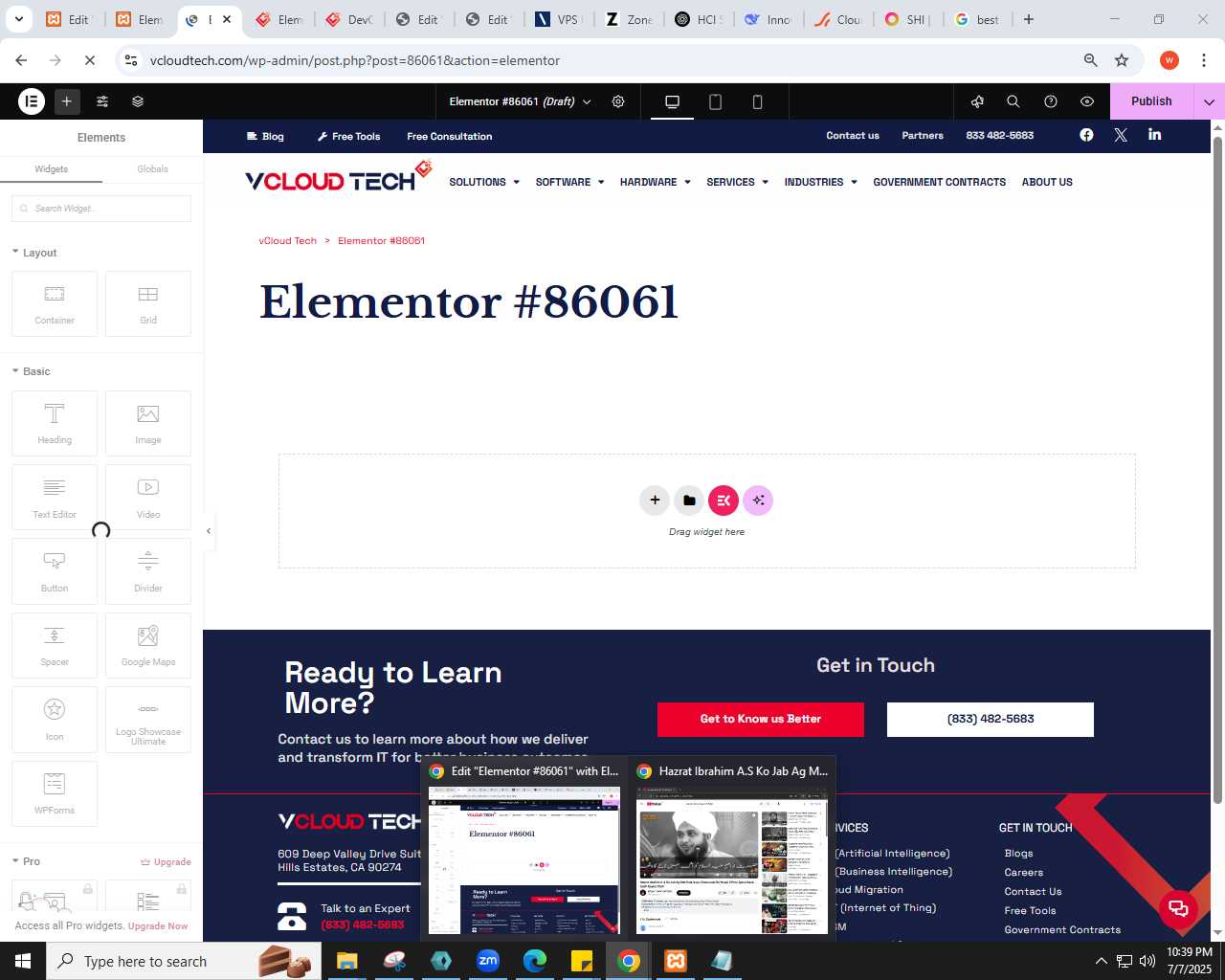Collapse the Basic section
This screenshot has height=980, width=1225.
tap(31, 371)
